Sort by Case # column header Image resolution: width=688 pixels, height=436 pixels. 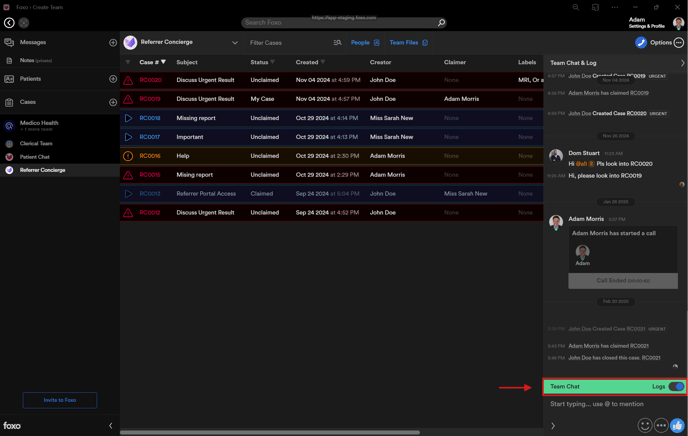coord(152,62)
